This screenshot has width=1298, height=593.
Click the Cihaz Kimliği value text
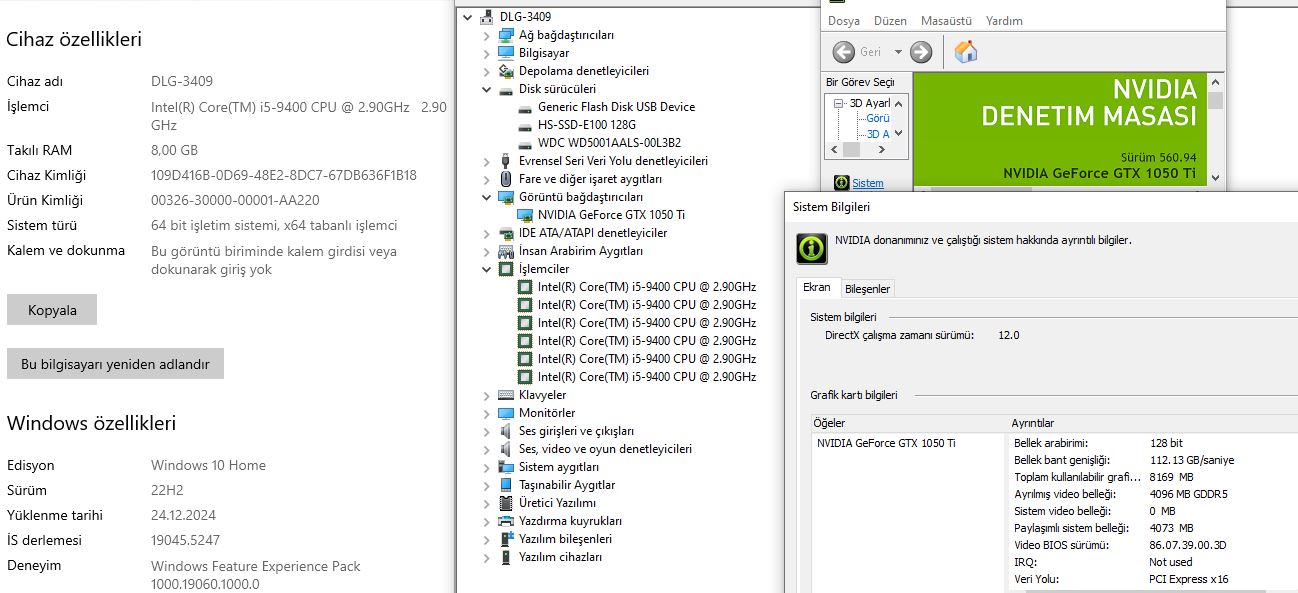(284, 175)
